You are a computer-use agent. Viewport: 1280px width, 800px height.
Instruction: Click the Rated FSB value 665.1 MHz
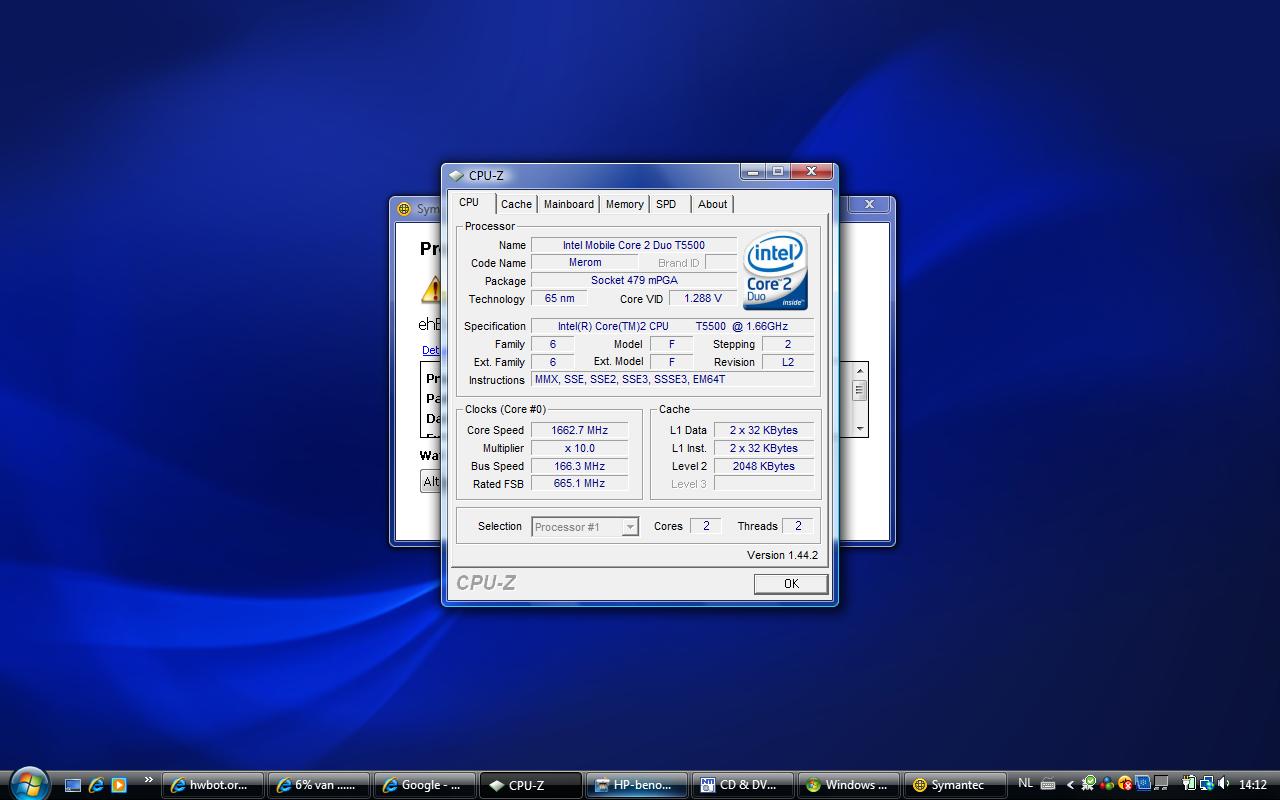point(579,484)
